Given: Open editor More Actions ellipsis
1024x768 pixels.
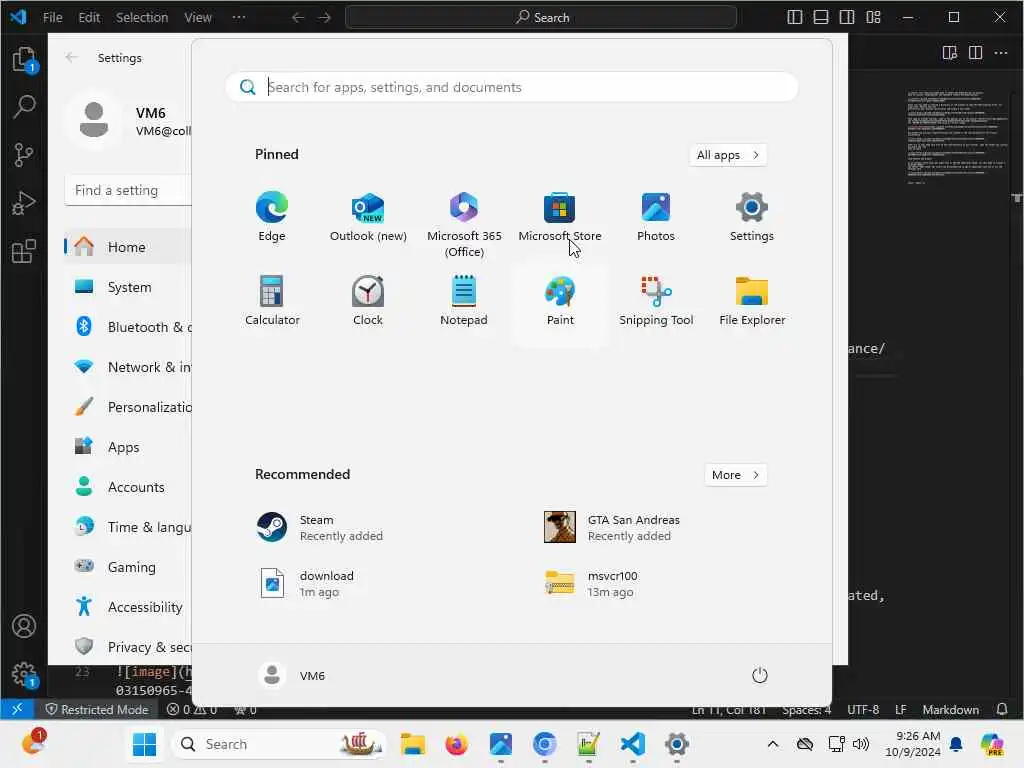Looking at the screenshot, I should [x=1001, y=52].
